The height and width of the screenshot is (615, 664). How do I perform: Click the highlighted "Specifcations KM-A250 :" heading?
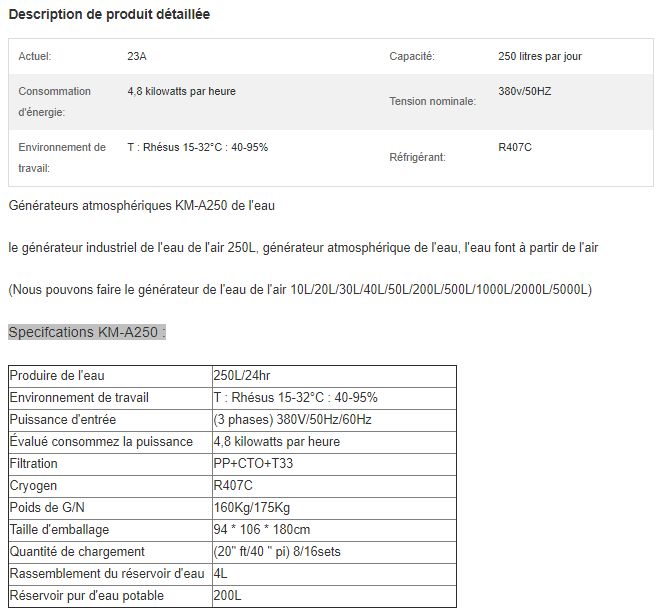[86, 332]
